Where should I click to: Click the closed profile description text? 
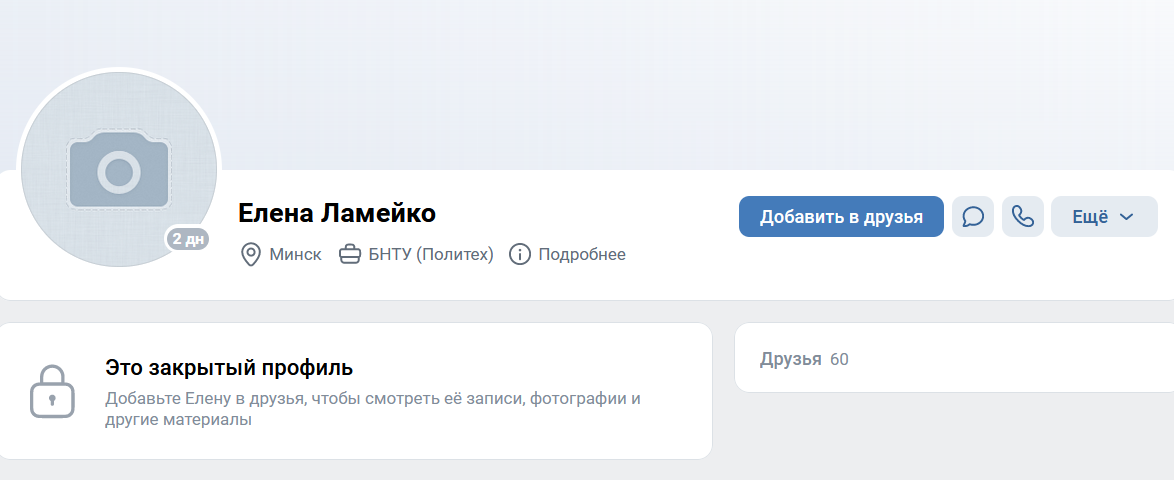(373, 409)
